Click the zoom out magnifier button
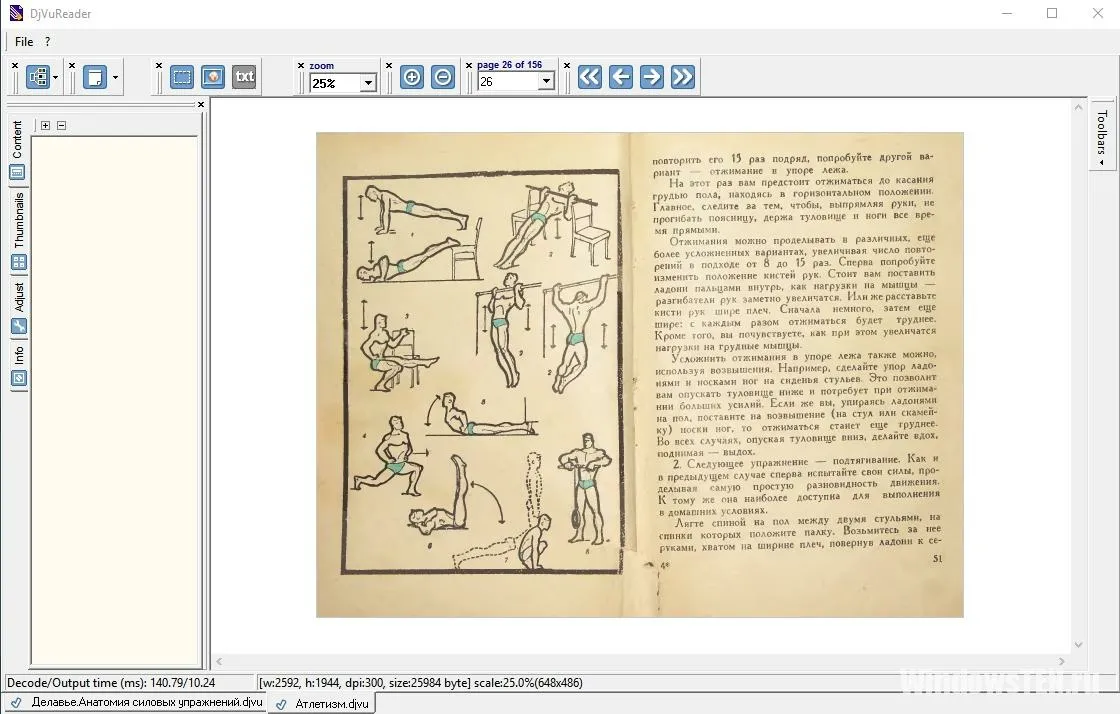This screenshot has height=714, width=1120. click(x=443, y=77)
